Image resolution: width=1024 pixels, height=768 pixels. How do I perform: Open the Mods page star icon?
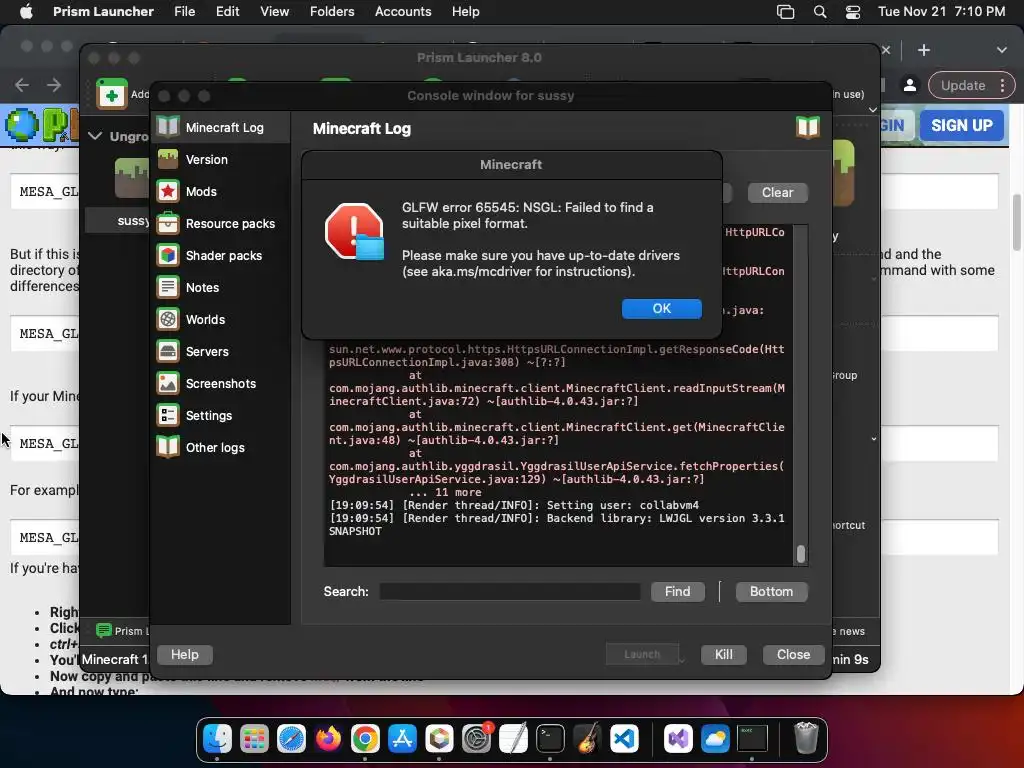pyautogui.click(x=168, y=191)
